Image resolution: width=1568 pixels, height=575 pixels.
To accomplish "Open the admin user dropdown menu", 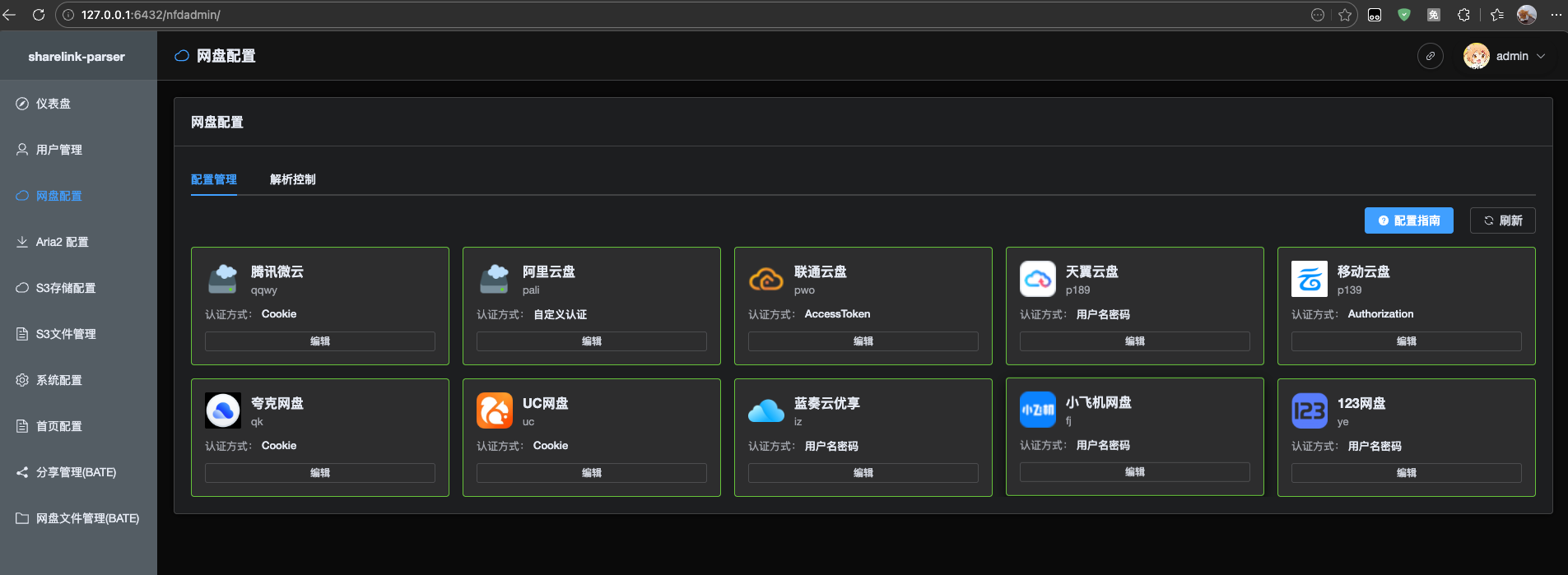I will click(x=1505, y=56).
